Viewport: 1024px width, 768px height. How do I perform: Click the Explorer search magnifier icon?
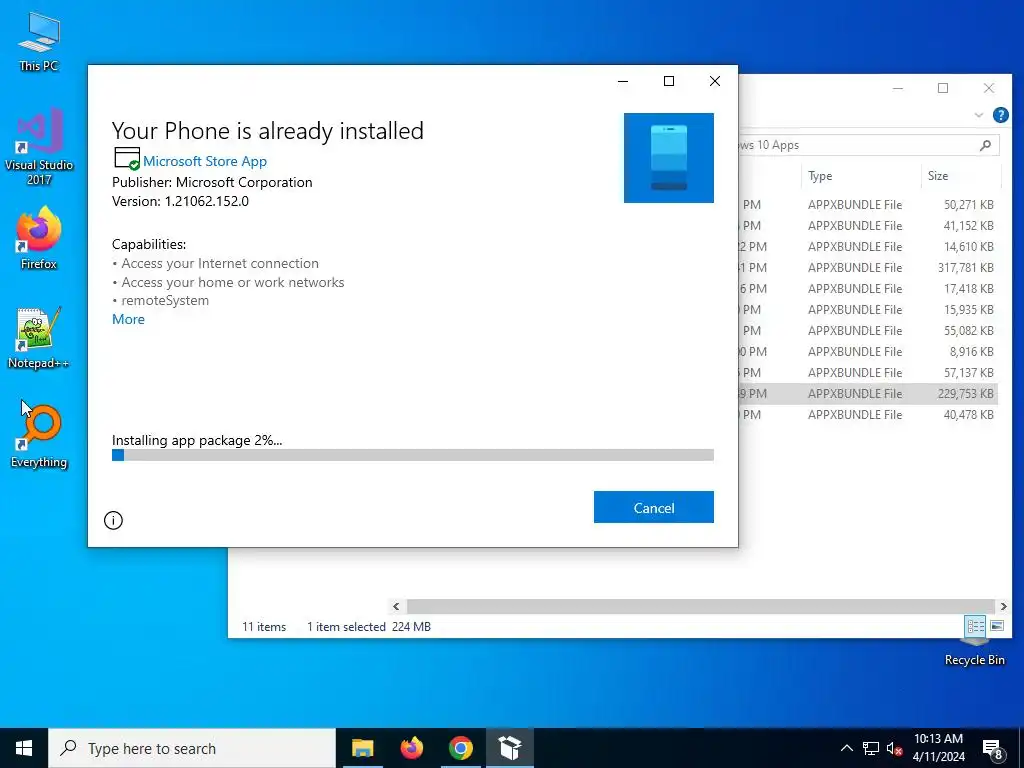(x=985, y=145)
